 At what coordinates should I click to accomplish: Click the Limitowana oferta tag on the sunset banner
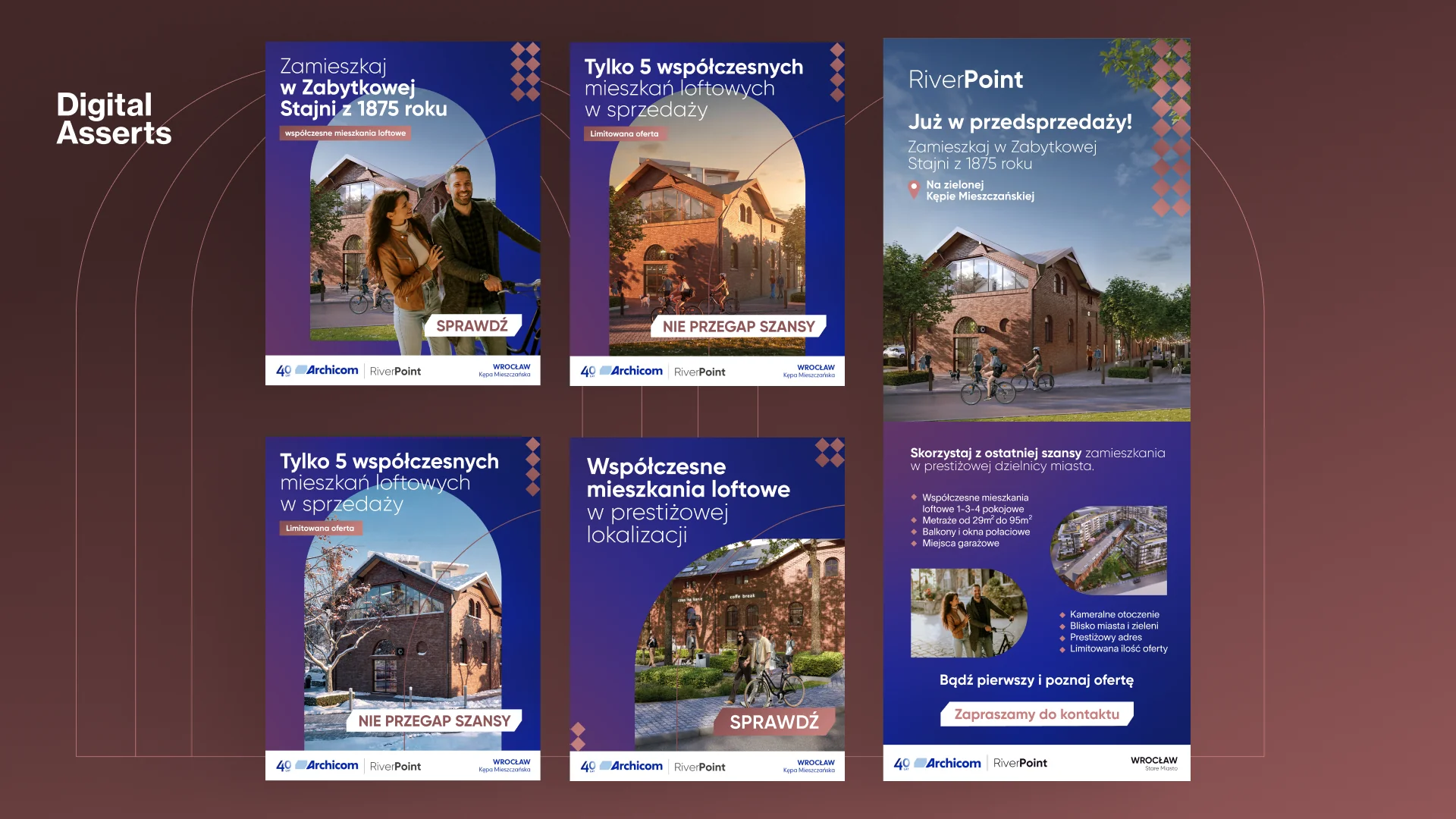pyautogui.click(x=625, y=133)
